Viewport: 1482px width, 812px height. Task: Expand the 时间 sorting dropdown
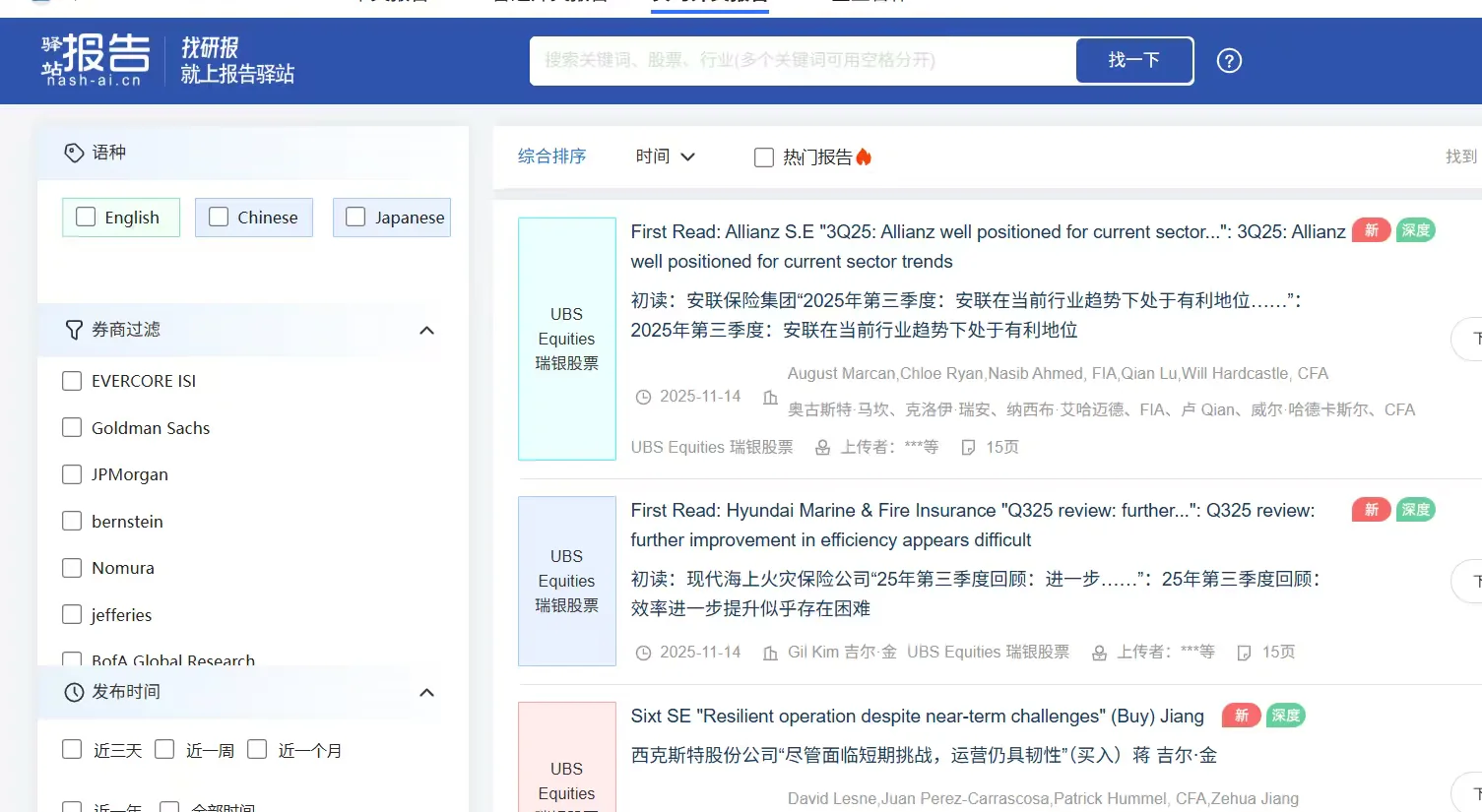pyautogui.click(x=666, y=156)
